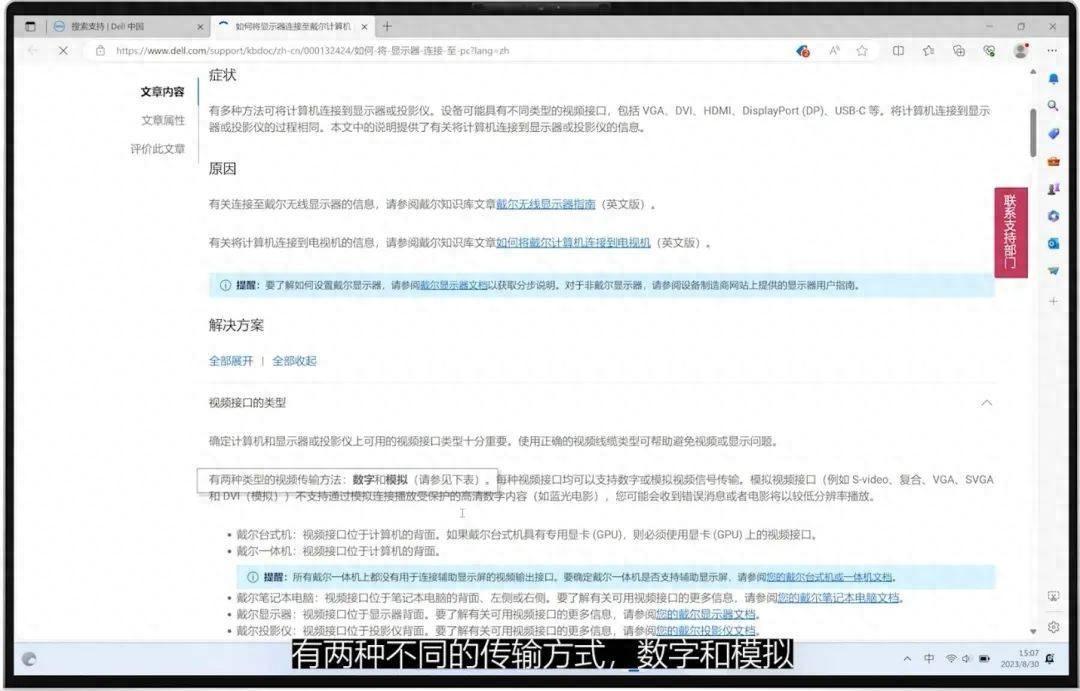The height and width of the screenshot is (691, 1080).
Task: Close the 搜索支持 Dell tab
Action: (x=200, y=27)
